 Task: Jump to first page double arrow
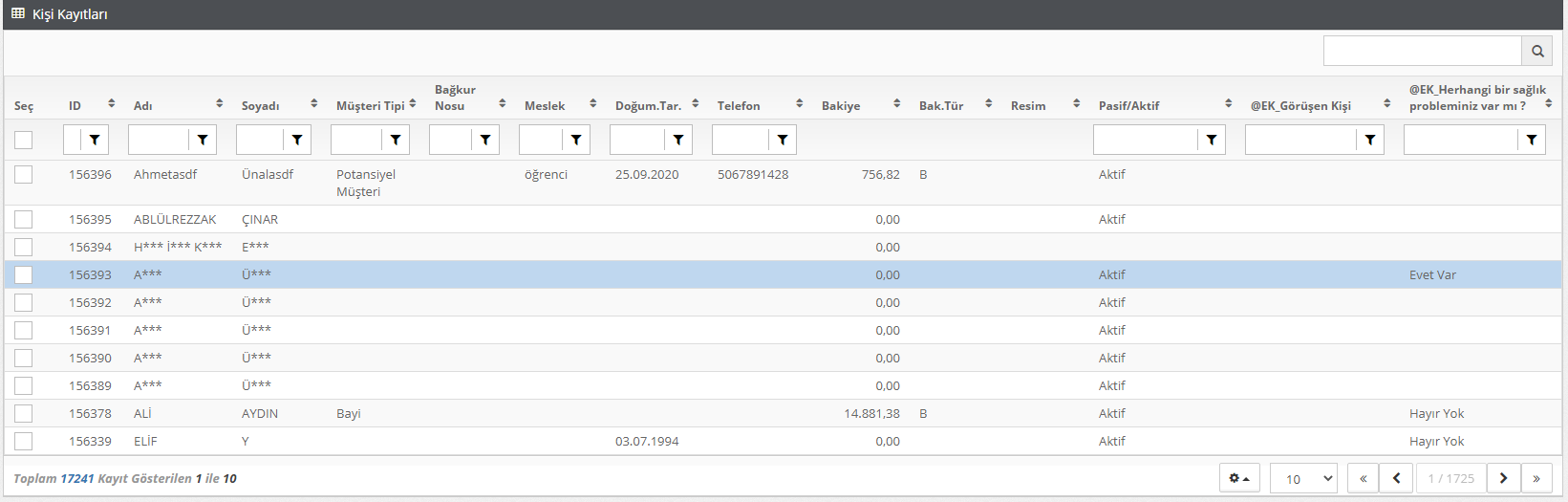point(1363,478)
